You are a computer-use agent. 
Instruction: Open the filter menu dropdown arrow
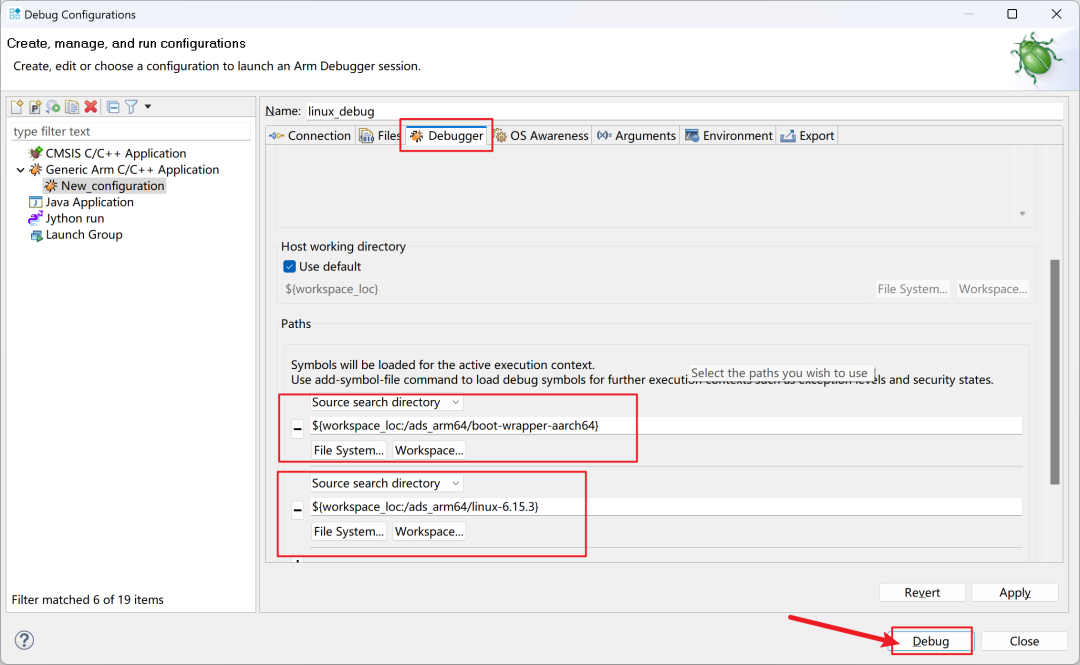(x=148, y=107)
